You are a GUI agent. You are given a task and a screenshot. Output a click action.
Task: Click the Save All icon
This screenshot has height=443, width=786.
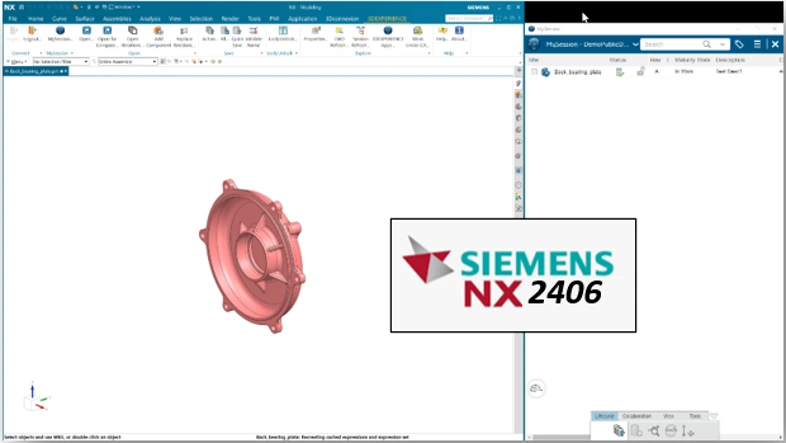pyautogui.click(x=225, y=31)
